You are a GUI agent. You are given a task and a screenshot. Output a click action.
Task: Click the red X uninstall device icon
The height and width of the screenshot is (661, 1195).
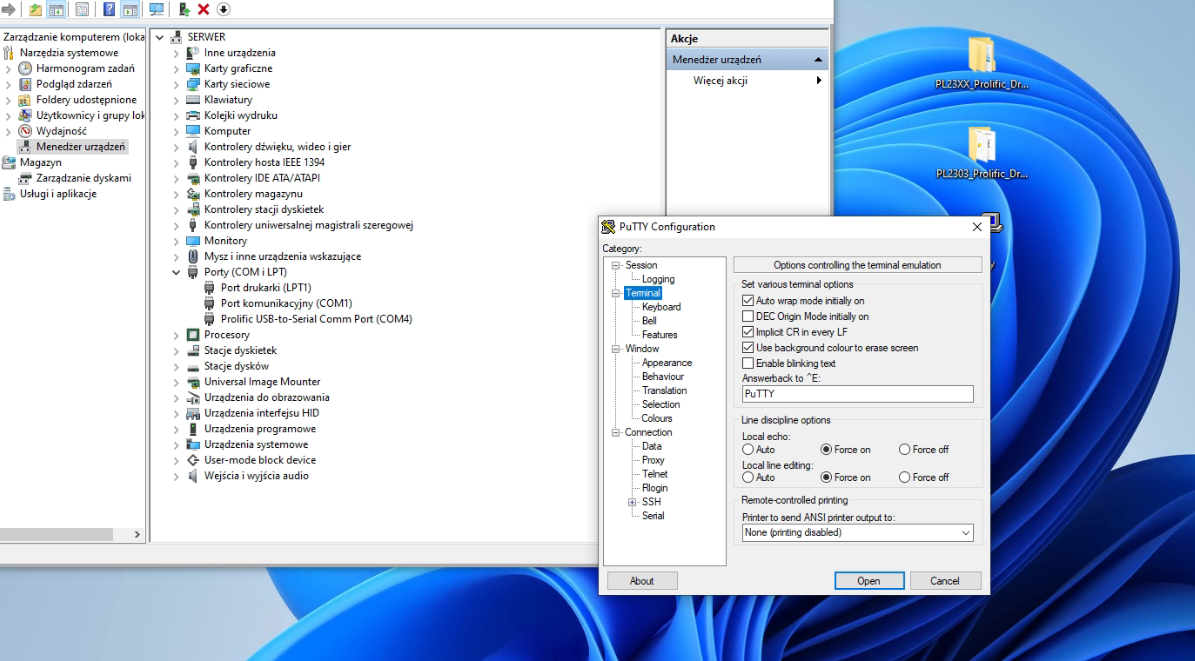(x=203, y=9)
